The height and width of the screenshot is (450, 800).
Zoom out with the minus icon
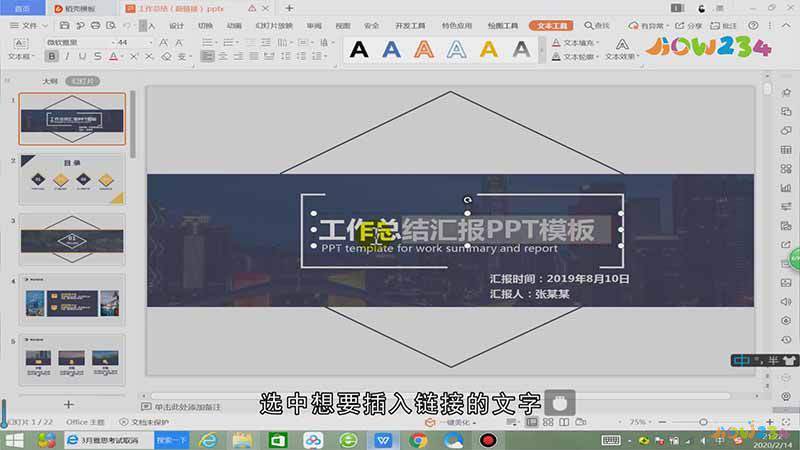(662, 422)
